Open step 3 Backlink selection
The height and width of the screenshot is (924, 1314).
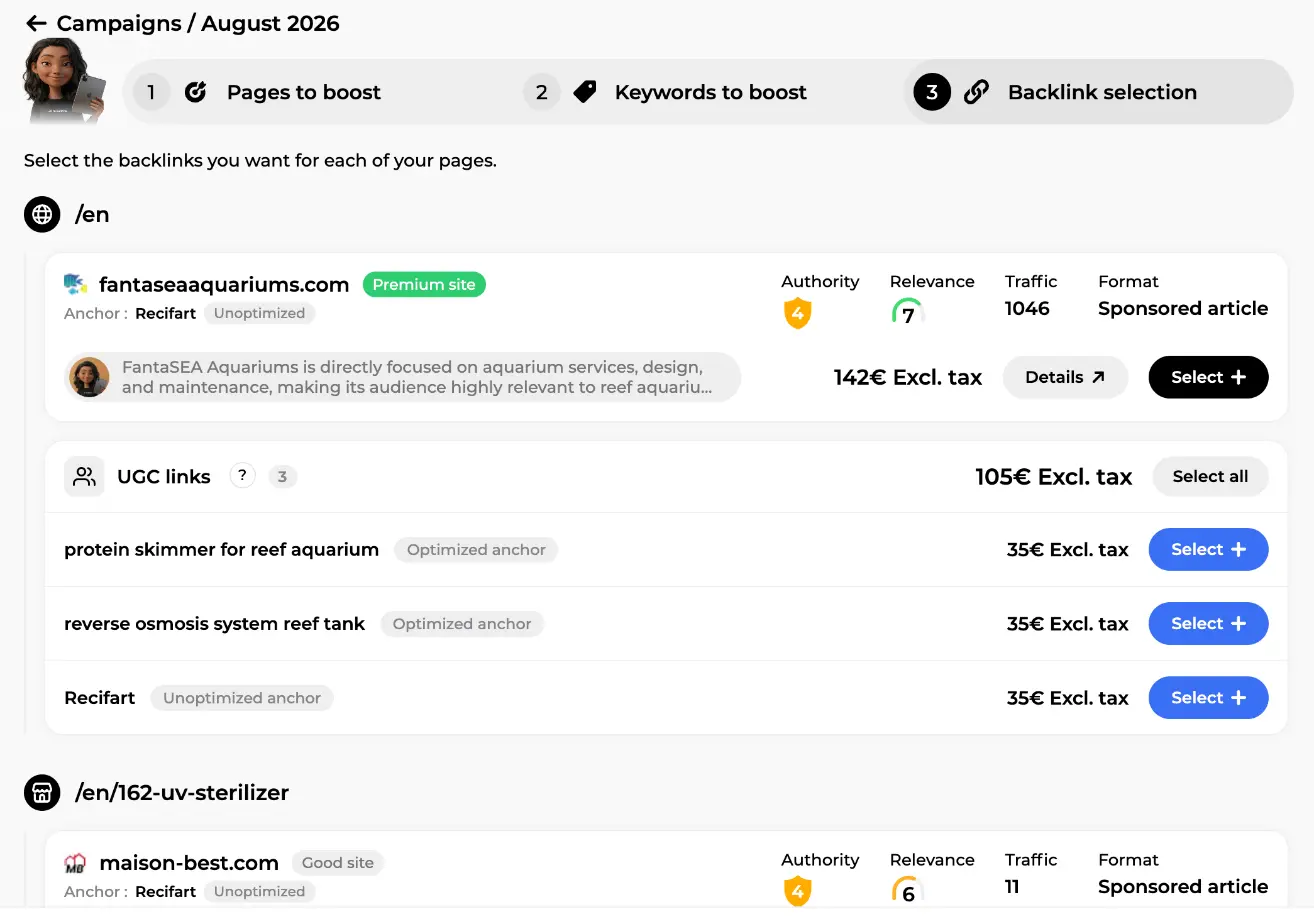(x=1098, y=92)
